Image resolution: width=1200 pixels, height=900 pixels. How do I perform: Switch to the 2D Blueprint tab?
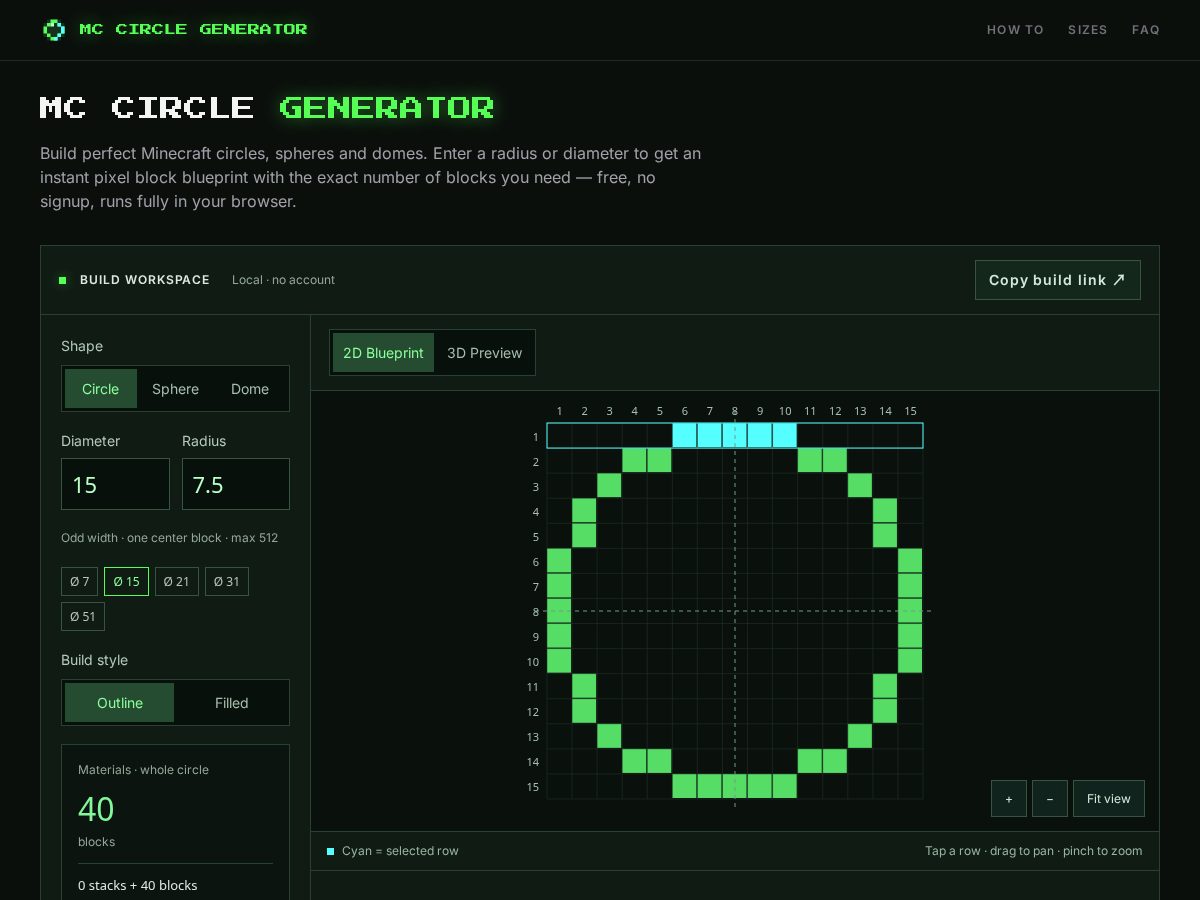(383, 353)
